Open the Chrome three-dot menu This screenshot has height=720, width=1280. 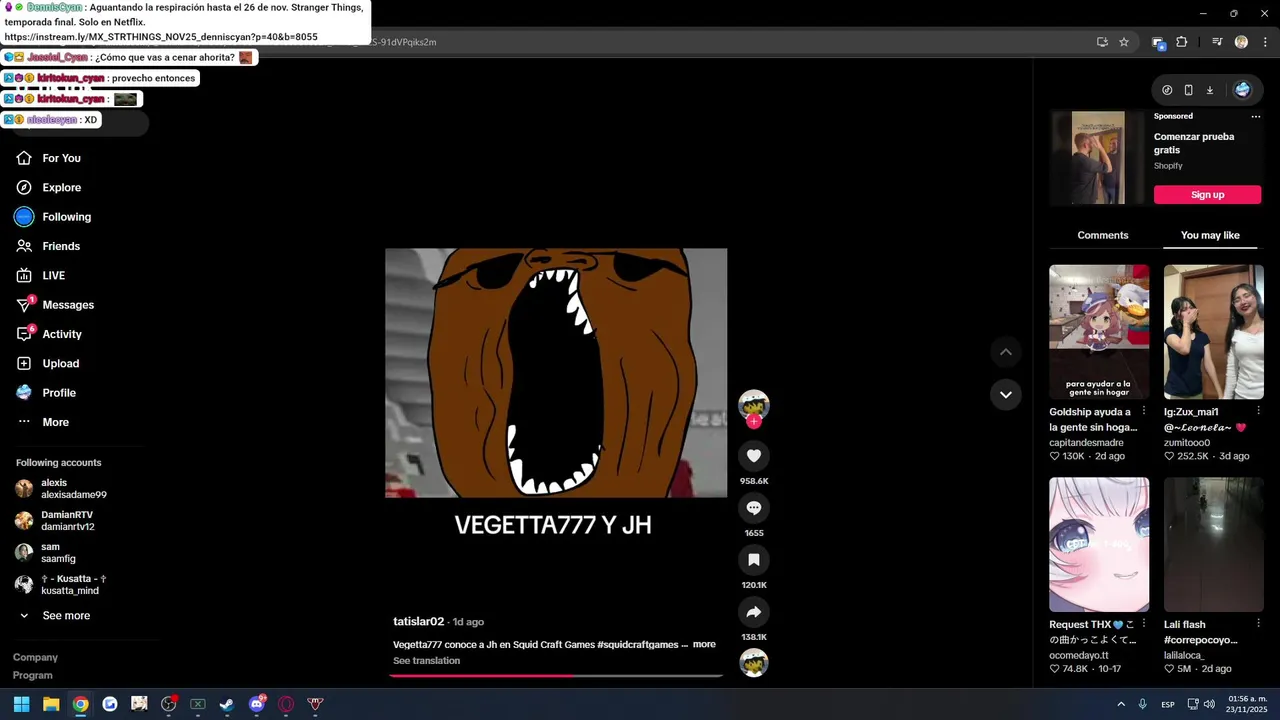pos(1264,42)
